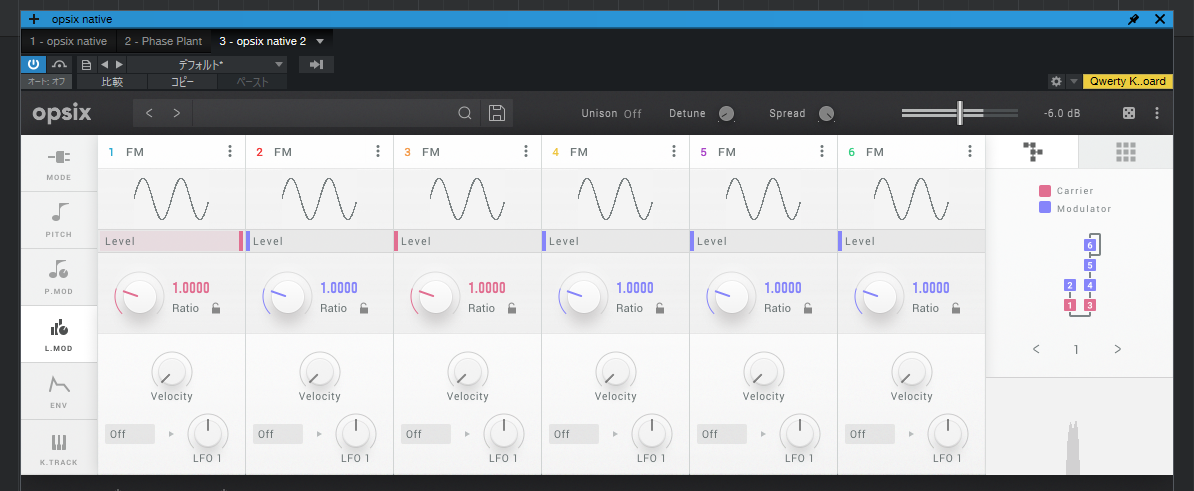Open the K.TRACK keyboard tracking page

click(x=59, y=448)
